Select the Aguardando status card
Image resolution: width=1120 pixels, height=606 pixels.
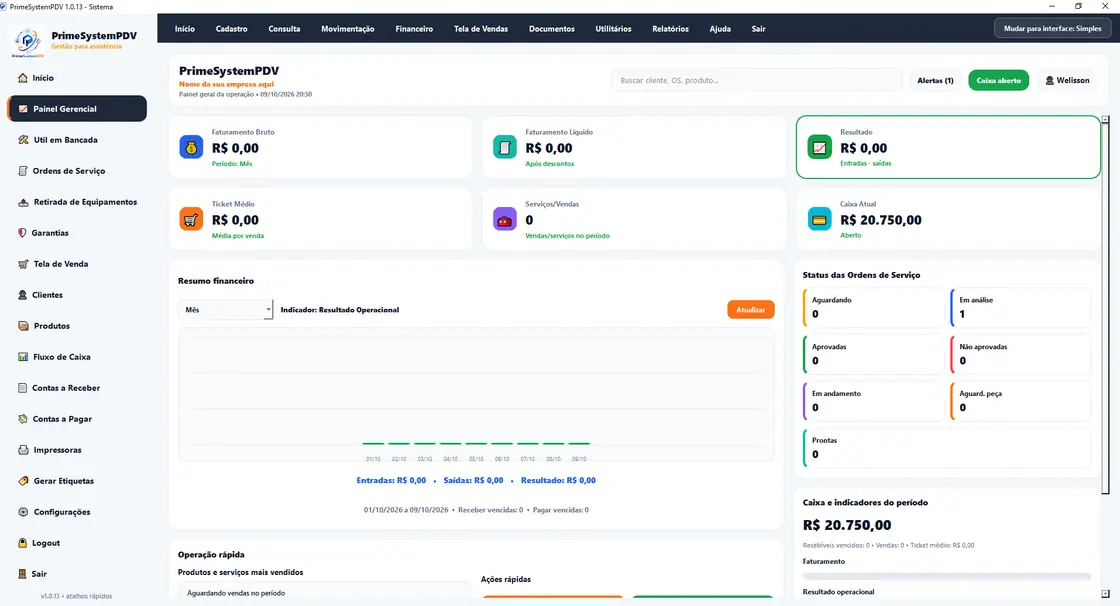click(874, 307)
